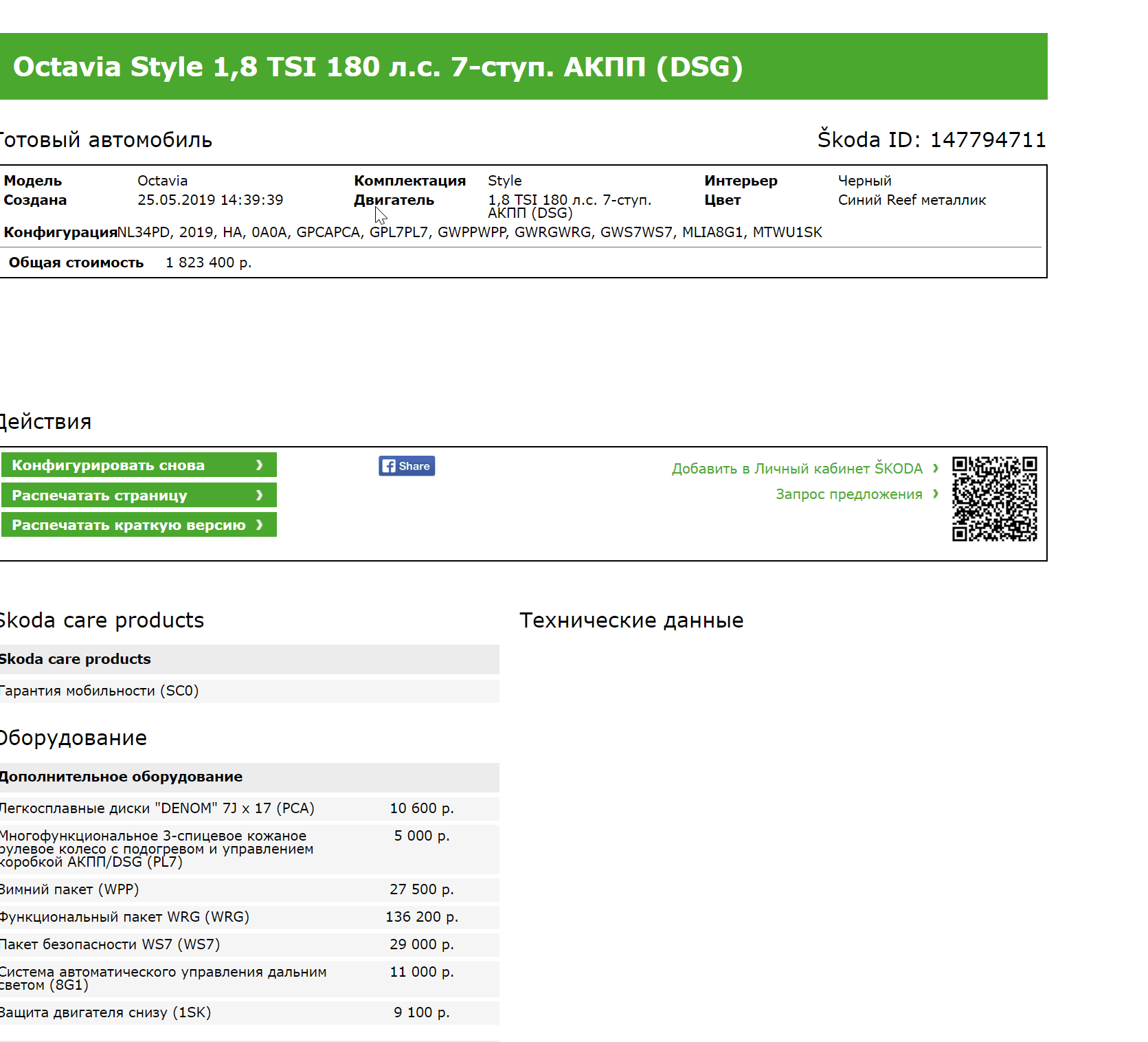
Task: Click the model value 'Octavia'
Action: pos(163,181)
